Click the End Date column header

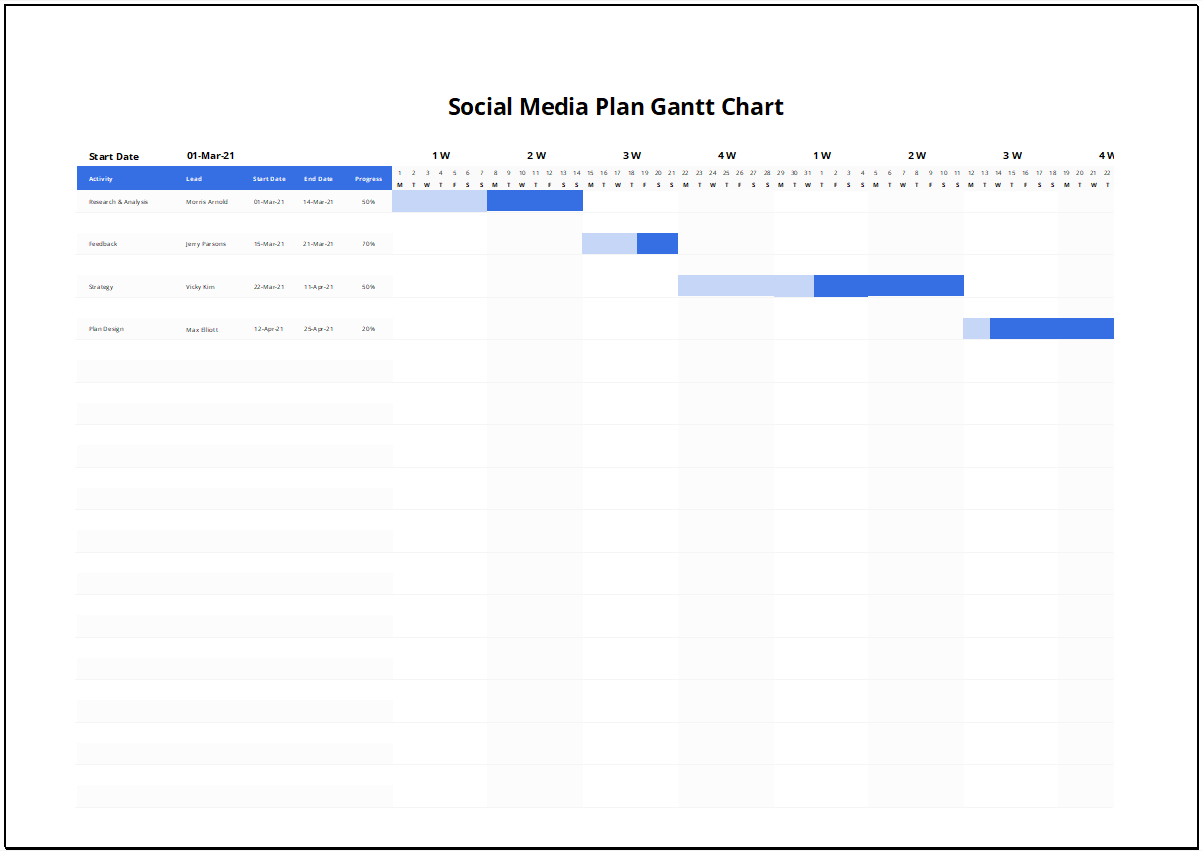coord(318,179)
